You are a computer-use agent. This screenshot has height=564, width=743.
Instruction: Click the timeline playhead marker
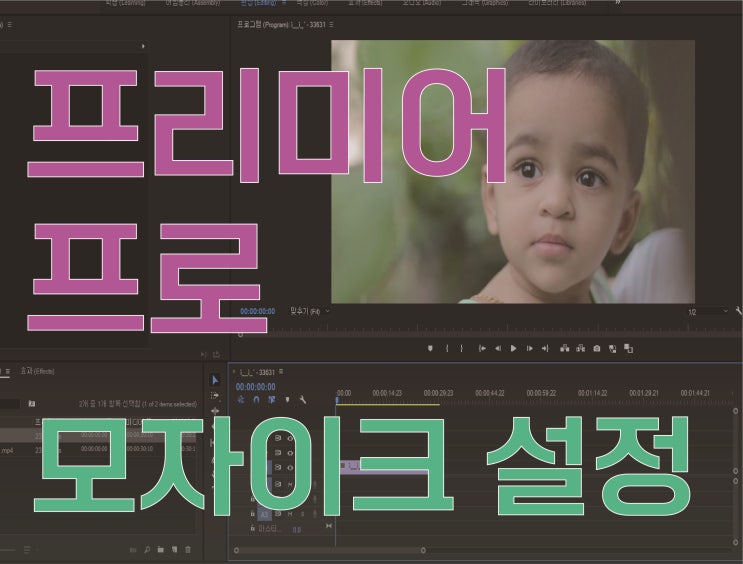(337, 400)
